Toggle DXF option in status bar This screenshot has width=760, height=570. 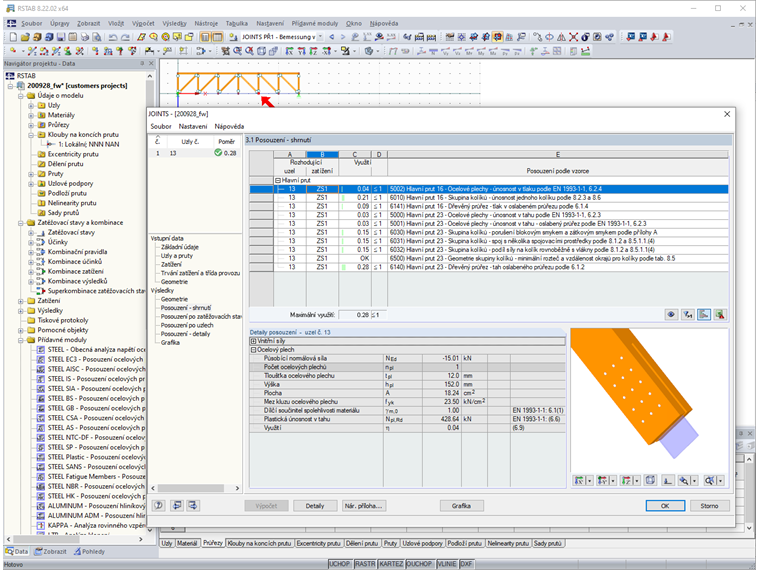click(x=466, y=564)
